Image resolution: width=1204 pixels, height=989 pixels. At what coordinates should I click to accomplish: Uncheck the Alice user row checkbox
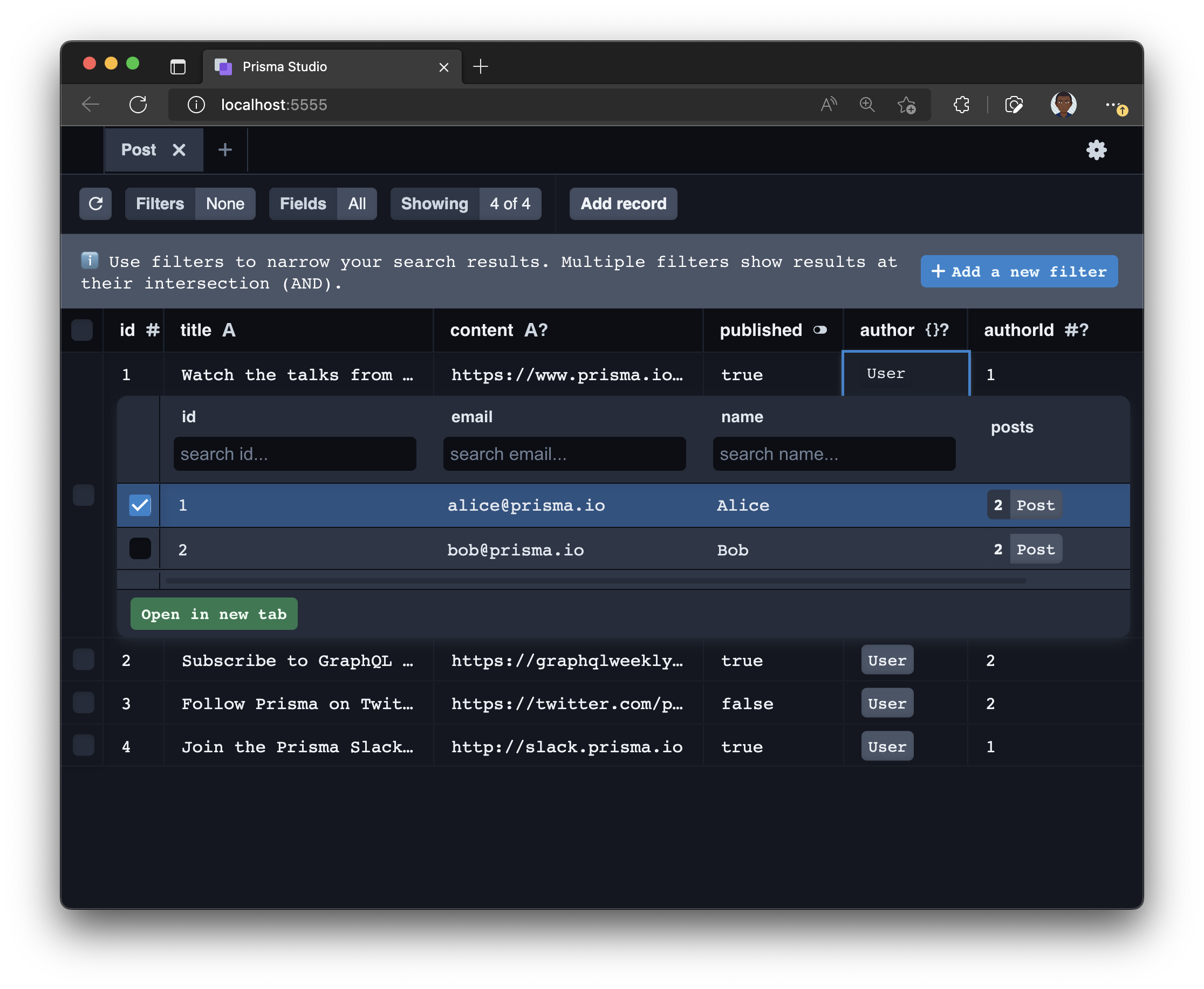point(140,505)
